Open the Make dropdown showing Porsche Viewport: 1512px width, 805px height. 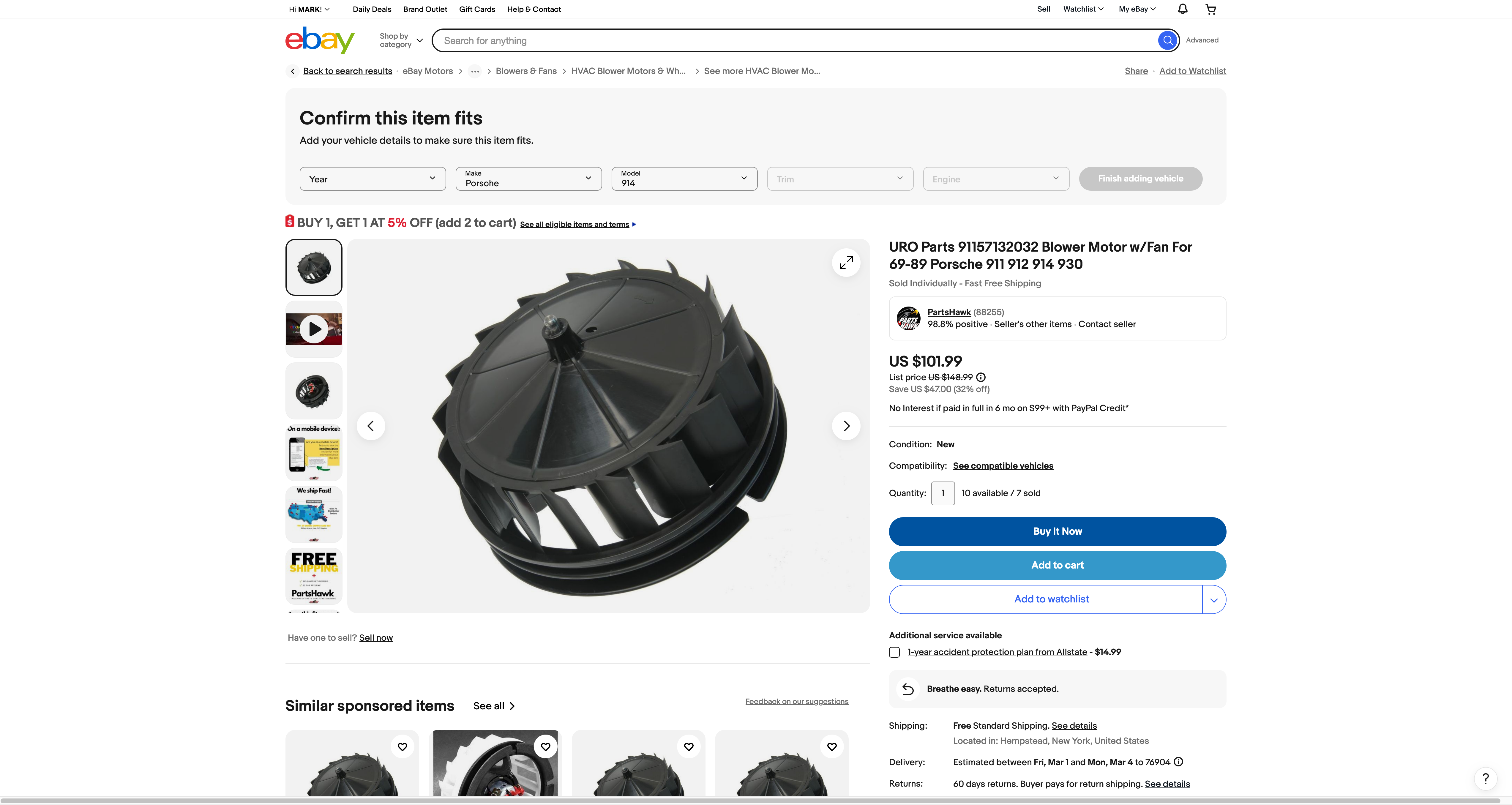coord(528,179)
